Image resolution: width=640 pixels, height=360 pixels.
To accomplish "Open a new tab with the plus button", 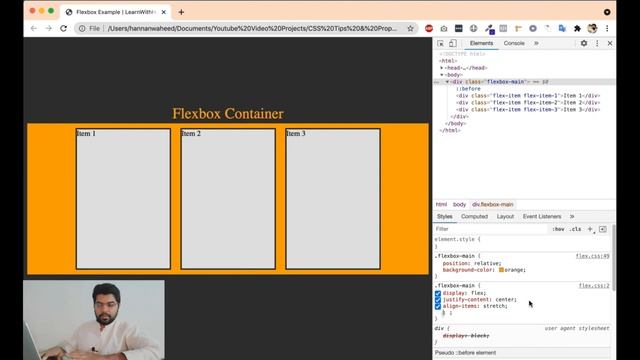I will coord(181,12).
